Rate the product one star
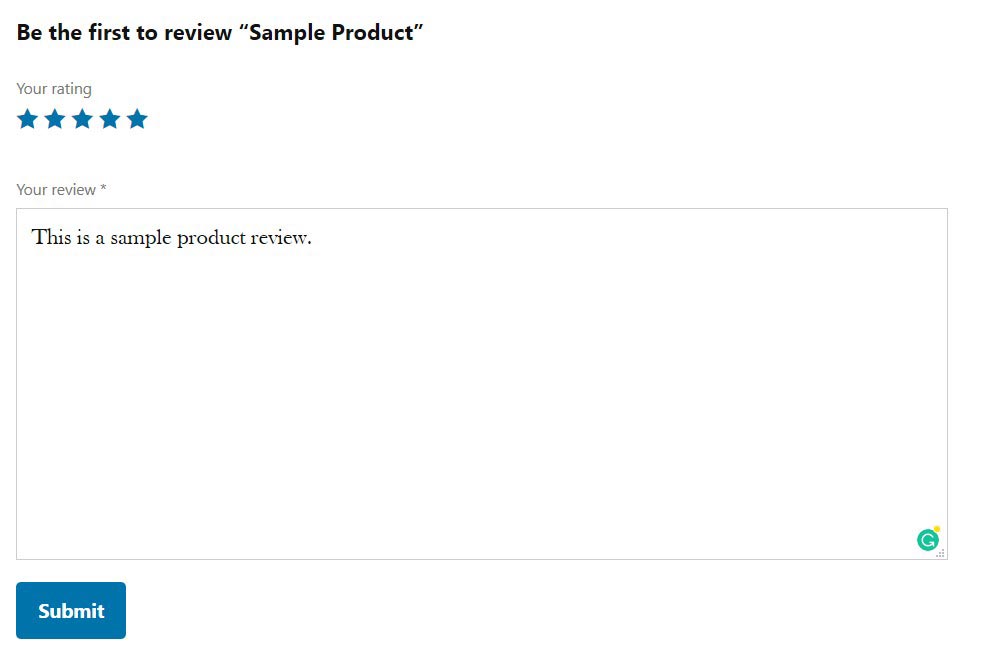The image size is (993, 657). 27,120
